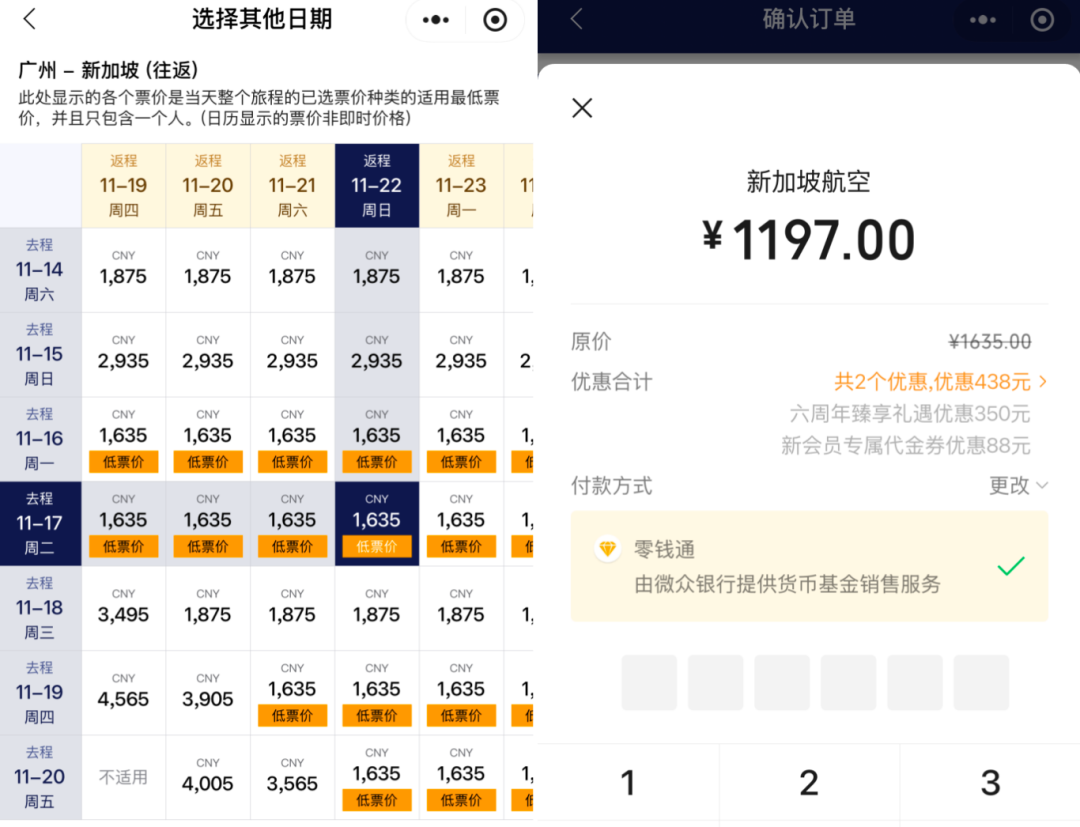This screenshot has width=1080, height=827.
Task: Tap the mini-program close target icon on date page
Action: click(495, 20)
